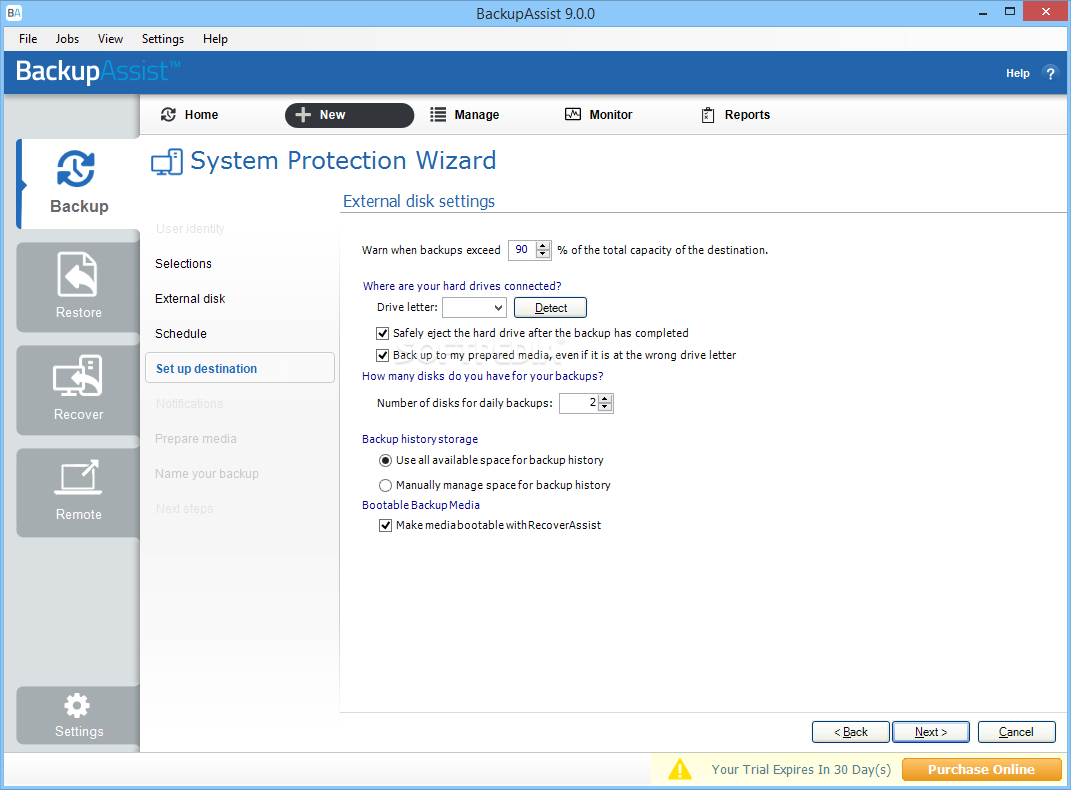1071x790 pixels.
Task: Minimize the BackupAssist window
Action: coord(983,13)
